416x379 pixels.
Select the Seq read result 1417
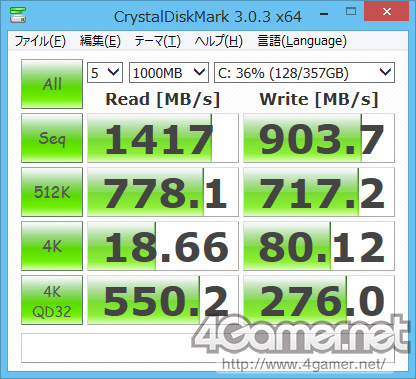tap(163, 138)
